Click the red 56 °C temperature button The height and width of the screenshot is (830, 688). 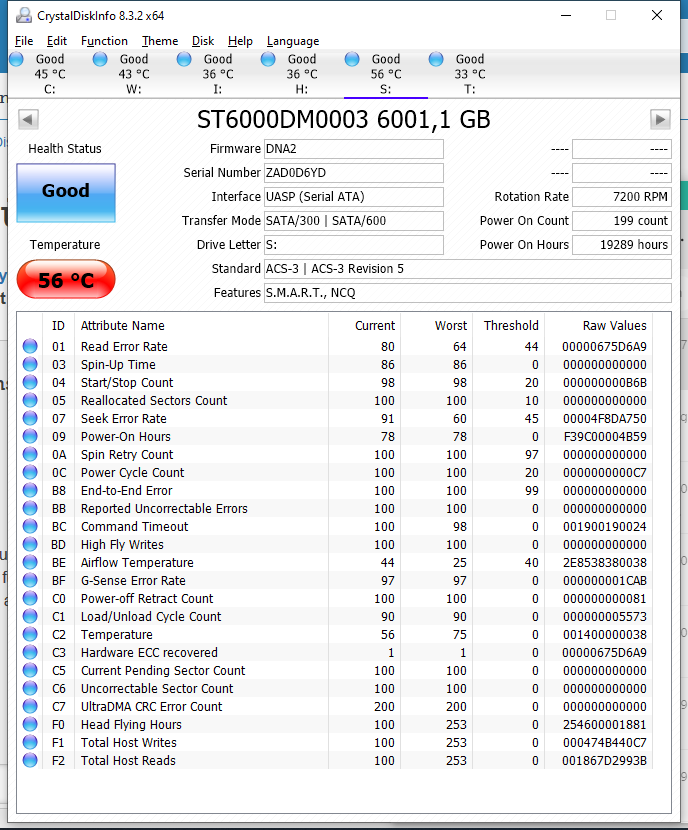66,280
